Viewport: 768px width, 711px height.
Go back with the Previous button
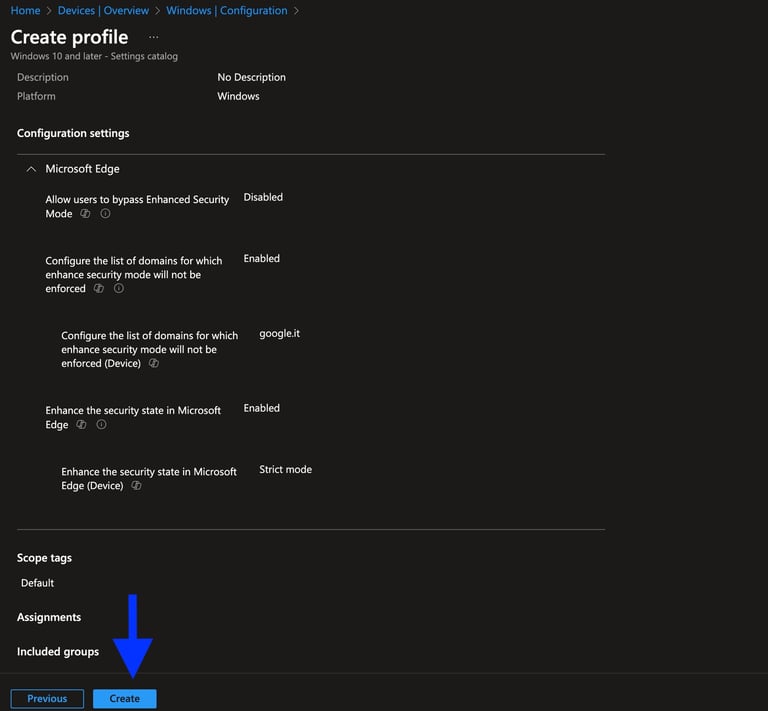(x=47, y=698)
